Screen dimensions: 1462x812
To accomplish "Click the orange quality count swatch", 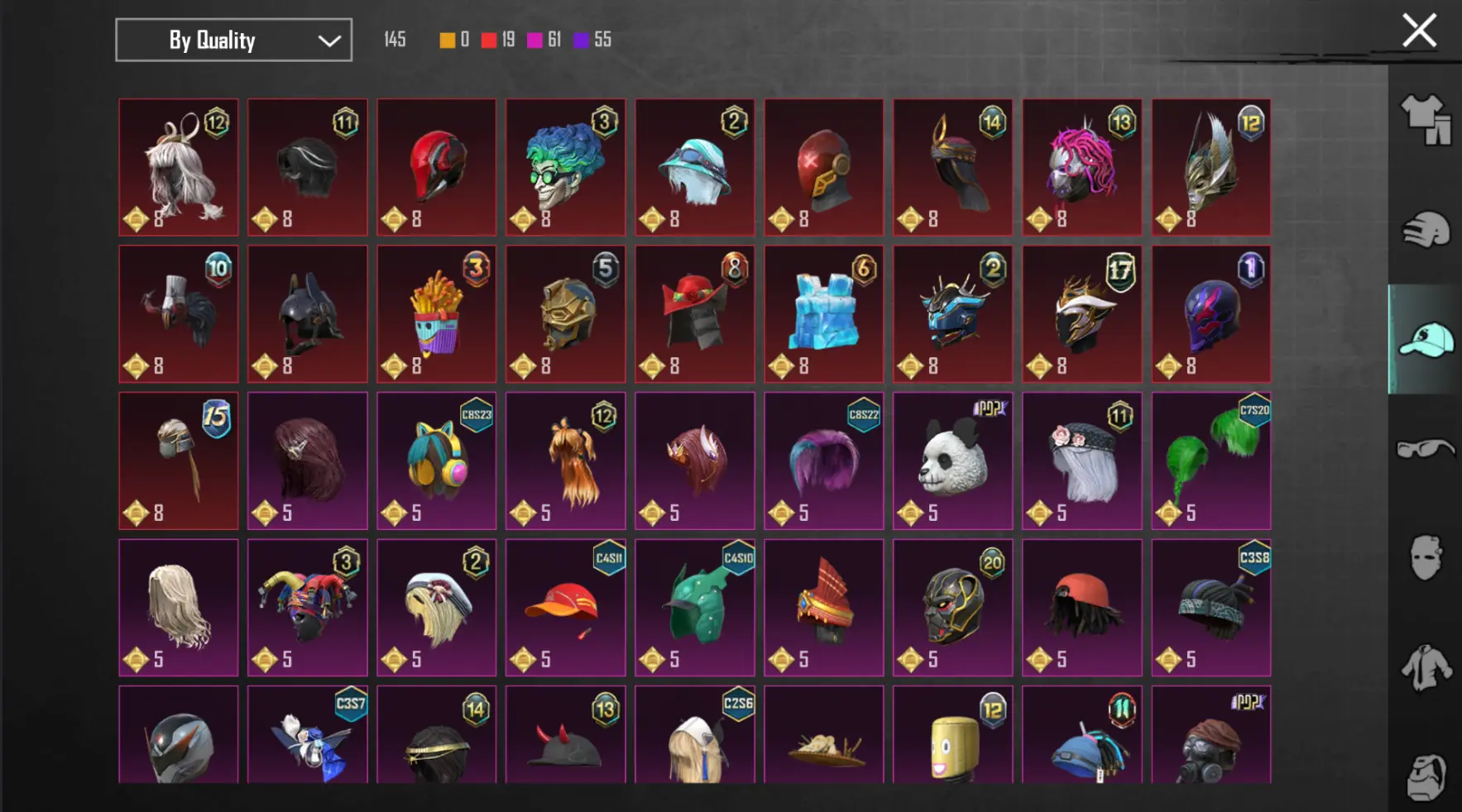I will 447,40.
